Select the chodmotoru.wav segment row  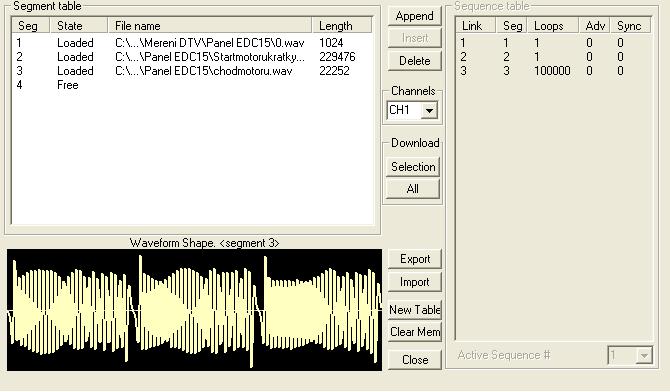(x=192, y=71)
